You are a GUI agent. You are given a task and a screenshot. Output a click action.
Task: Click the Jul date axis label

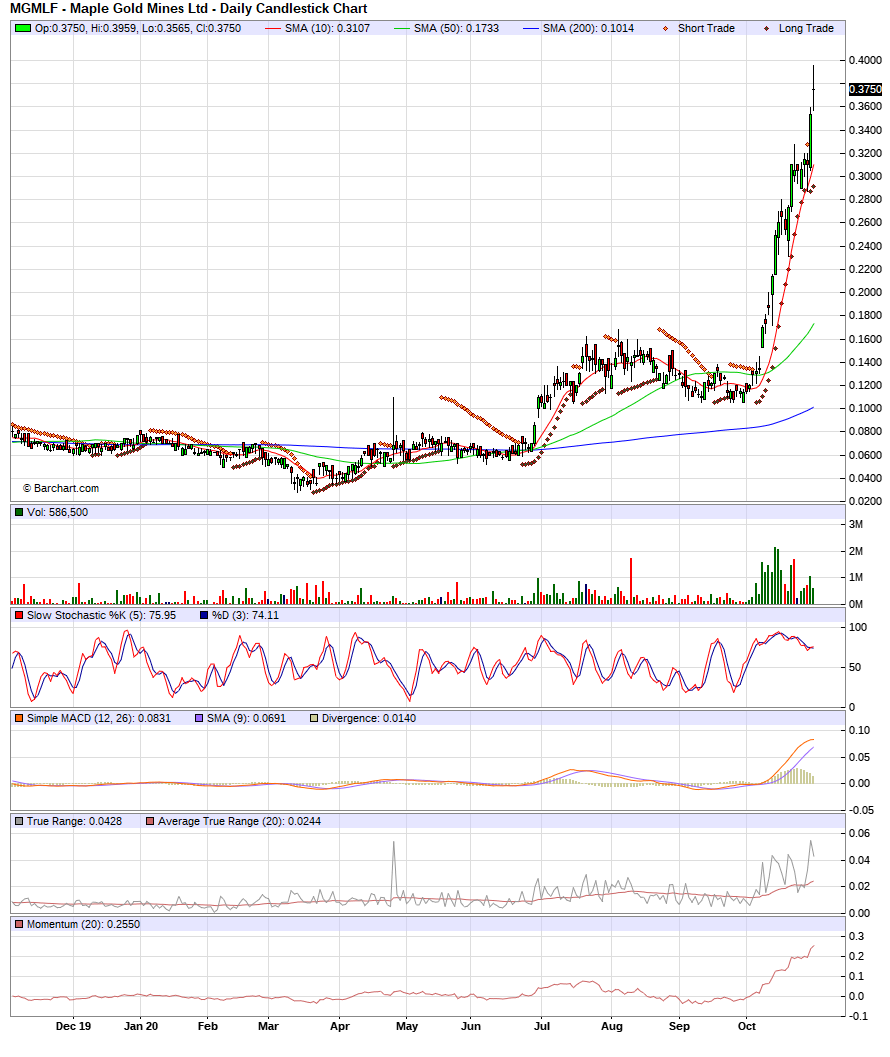coord(541,1027)
